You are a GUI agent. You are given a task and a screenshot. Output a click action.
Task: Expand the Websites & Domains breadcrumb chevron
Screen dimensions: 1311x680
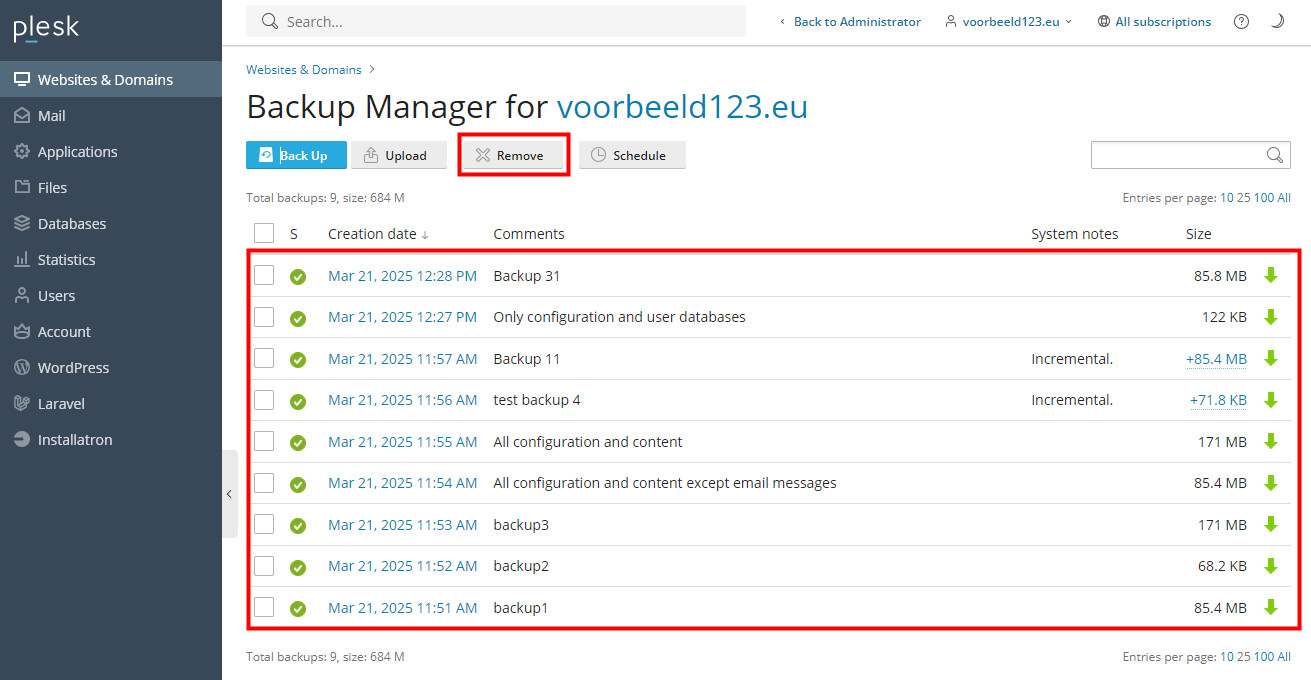click(x=372, y=70)
